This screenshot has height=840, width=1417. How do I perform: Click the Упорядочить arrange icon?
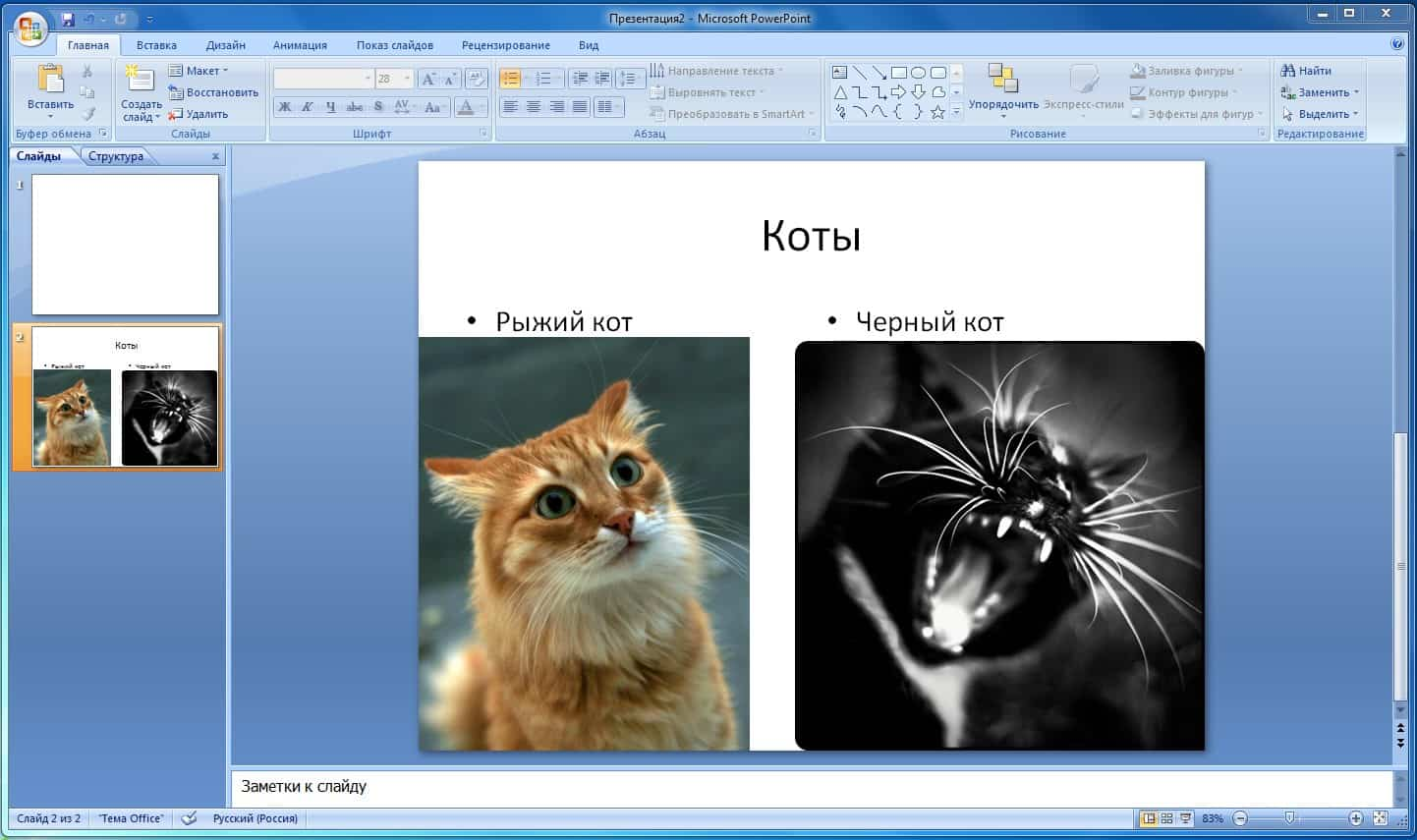click(x=1002, y=79)
